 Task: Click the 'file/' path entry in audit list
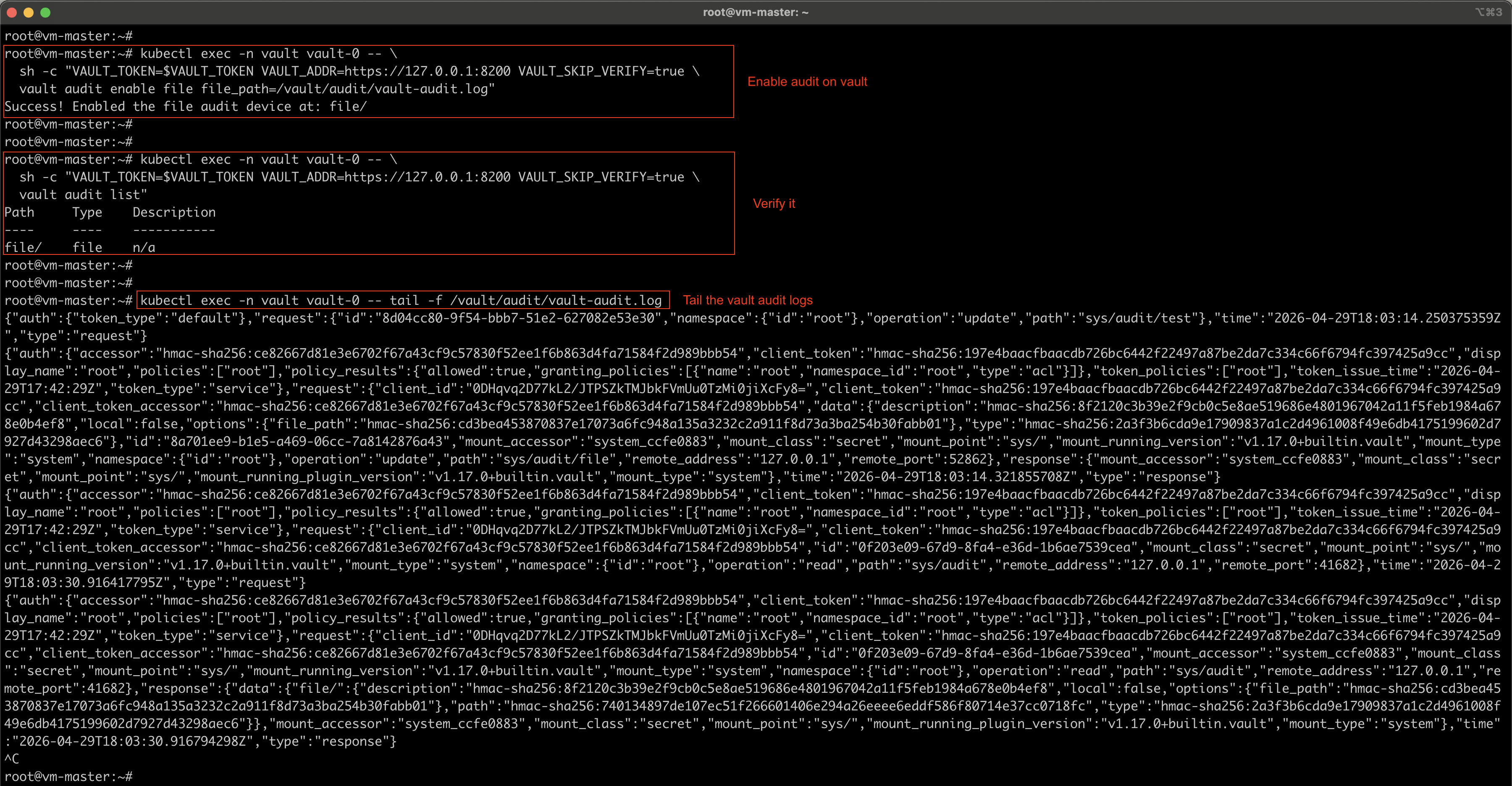pos(23,248)
